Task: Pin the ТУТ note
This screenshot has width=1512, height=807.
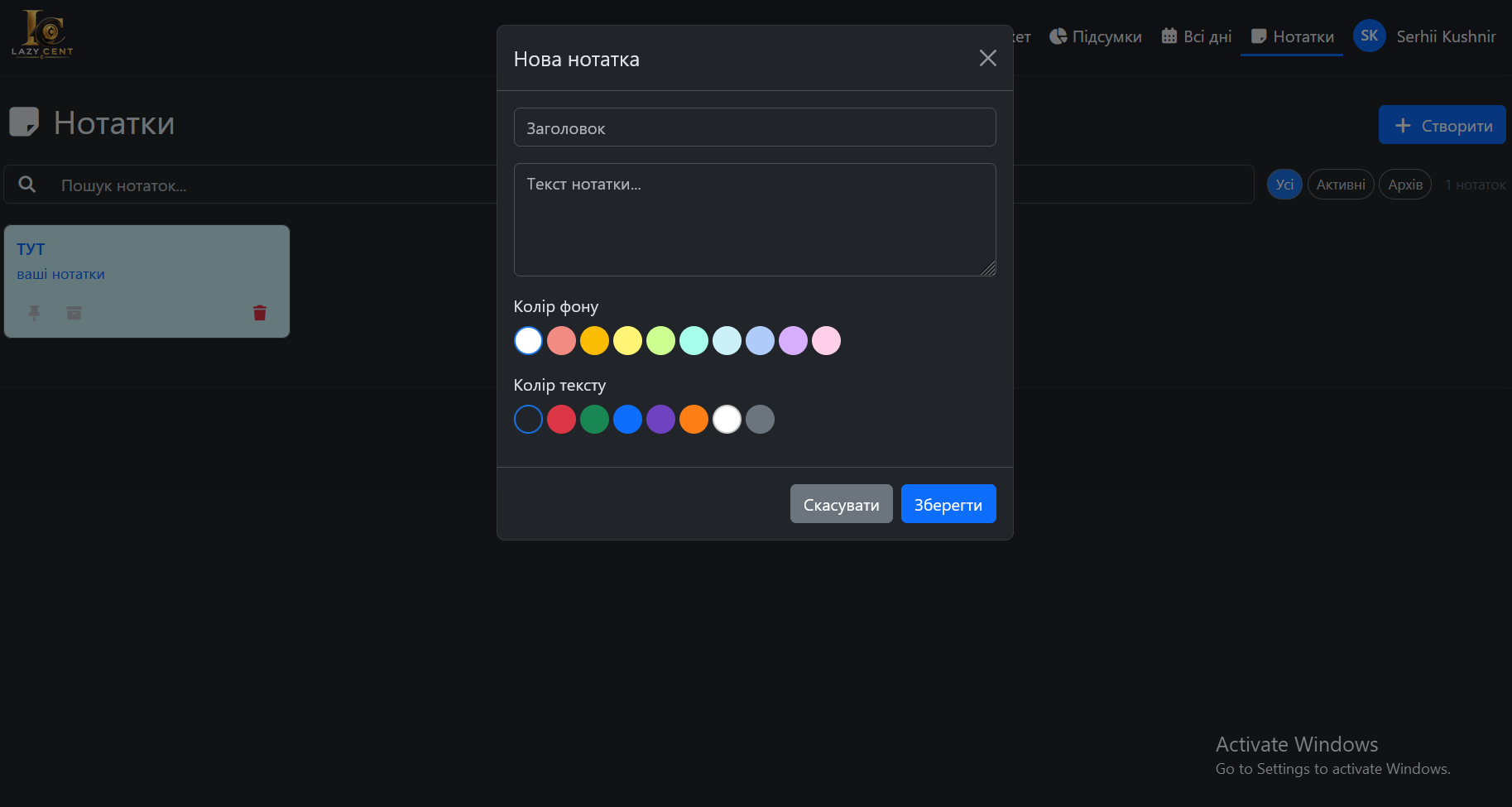Action: (x=34, y=312)
